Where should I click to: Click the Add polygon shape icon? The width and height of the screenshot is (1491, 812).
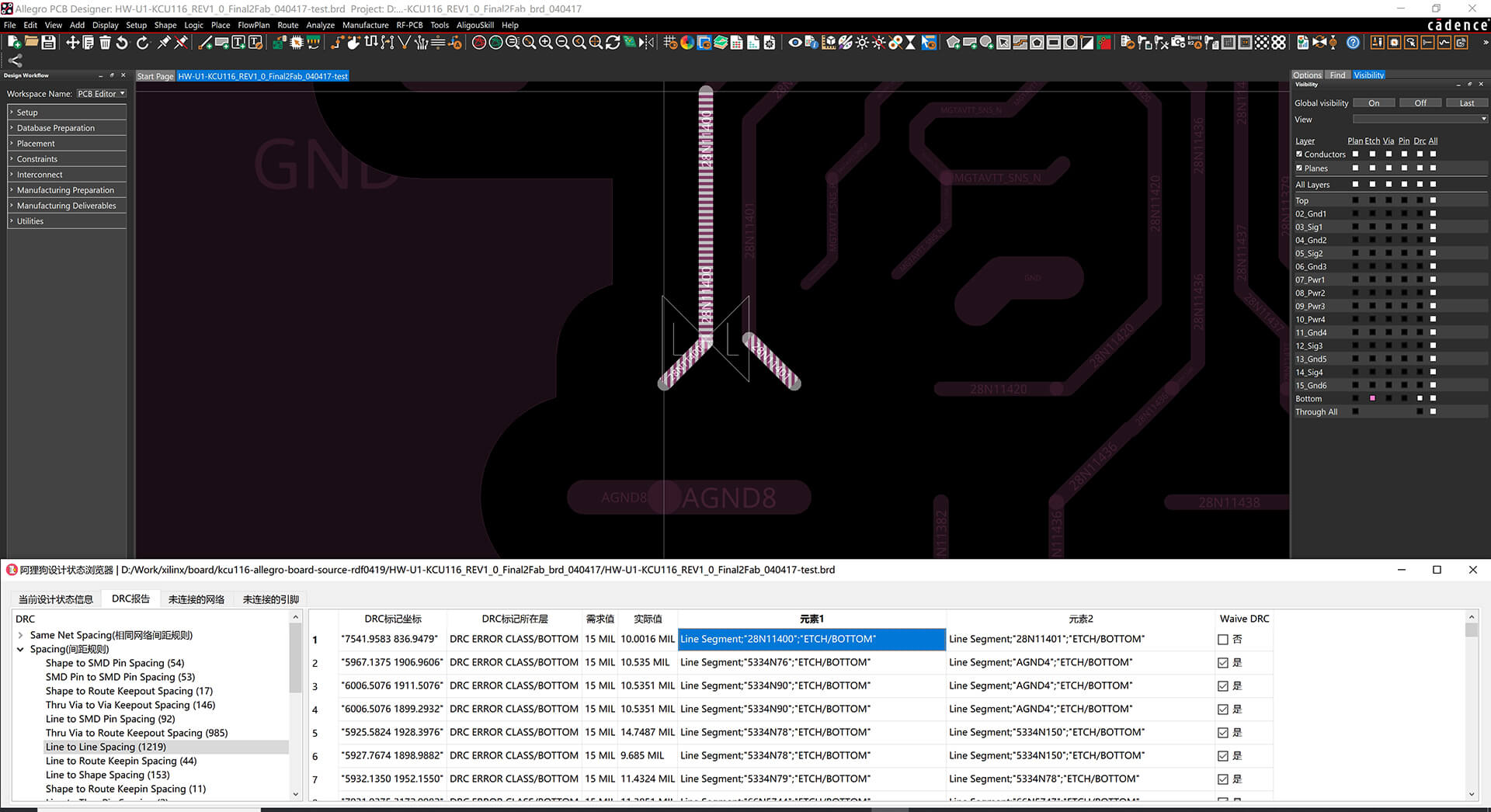click(953, 42)
